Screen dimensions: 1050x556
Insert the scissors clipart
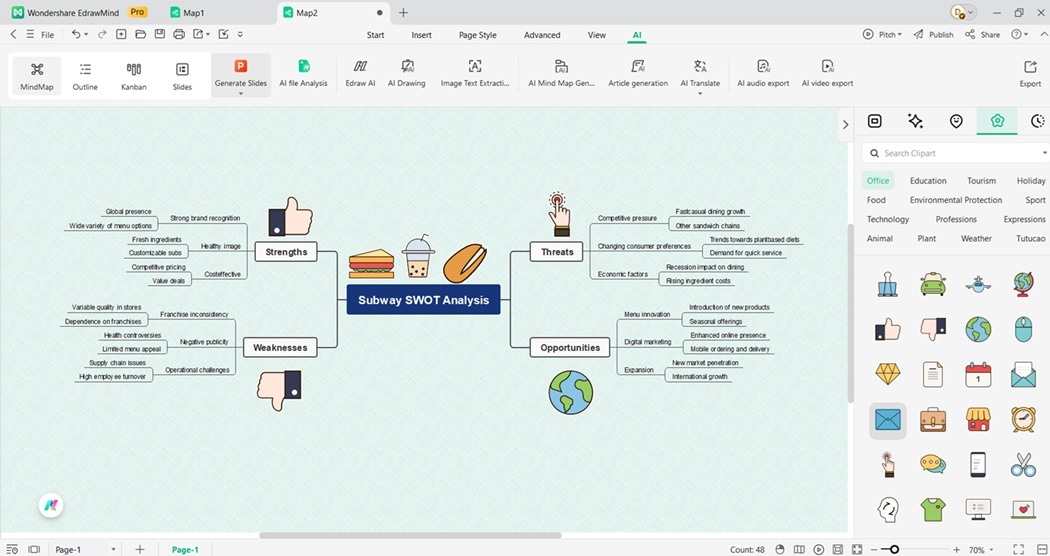coord(1023,464)
